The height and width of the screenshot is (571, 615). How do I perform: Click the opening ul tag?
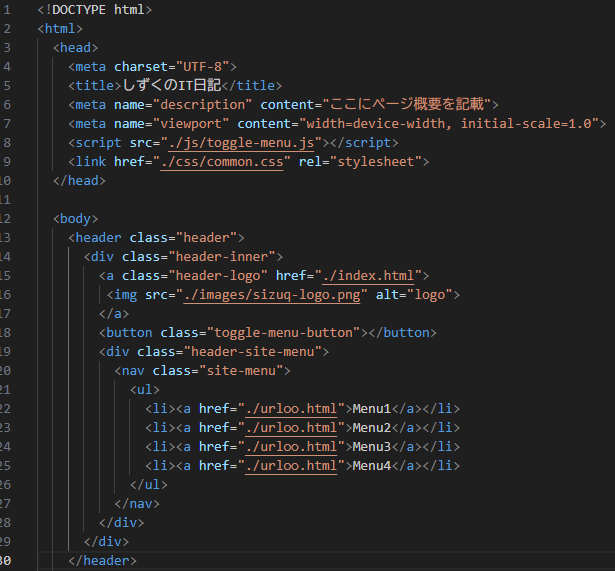pos(145,390)
